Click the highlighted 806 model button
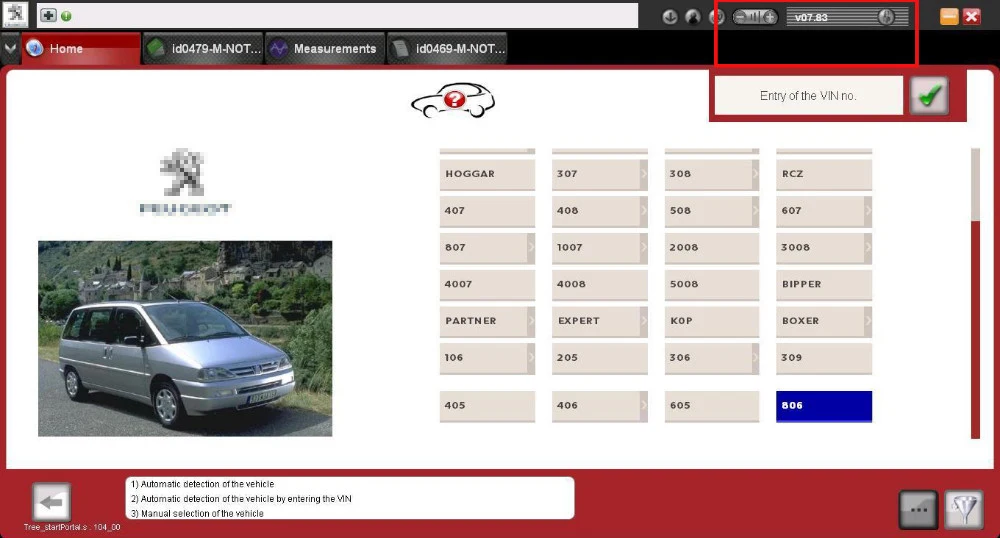This screenshot has height=538, width=1000. [x=824, y=407]
